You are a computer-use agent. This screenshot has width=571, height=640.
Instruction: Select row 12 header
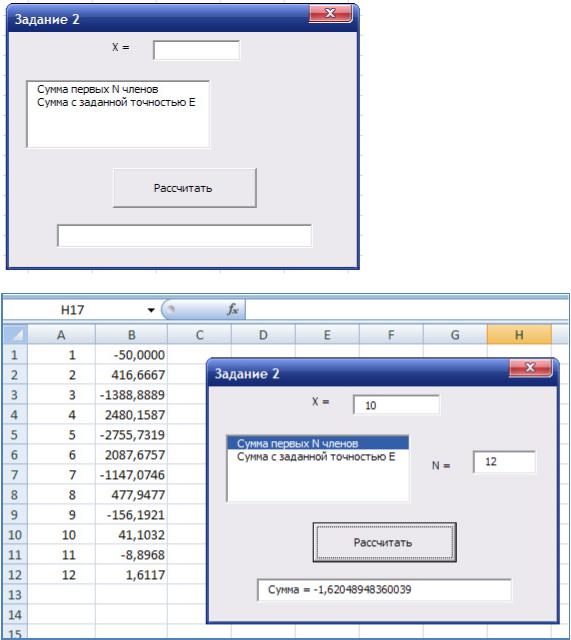coord(15,575)
